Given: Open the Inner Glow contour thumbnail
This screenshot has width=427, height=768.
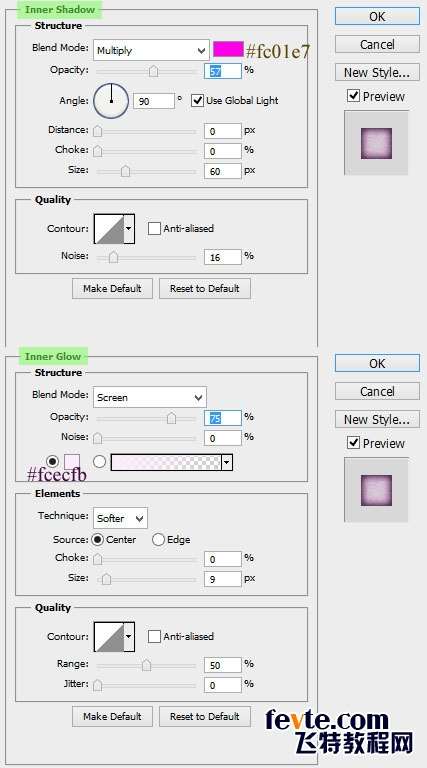Looking at the screenshot, I should (x=109, y=637).
